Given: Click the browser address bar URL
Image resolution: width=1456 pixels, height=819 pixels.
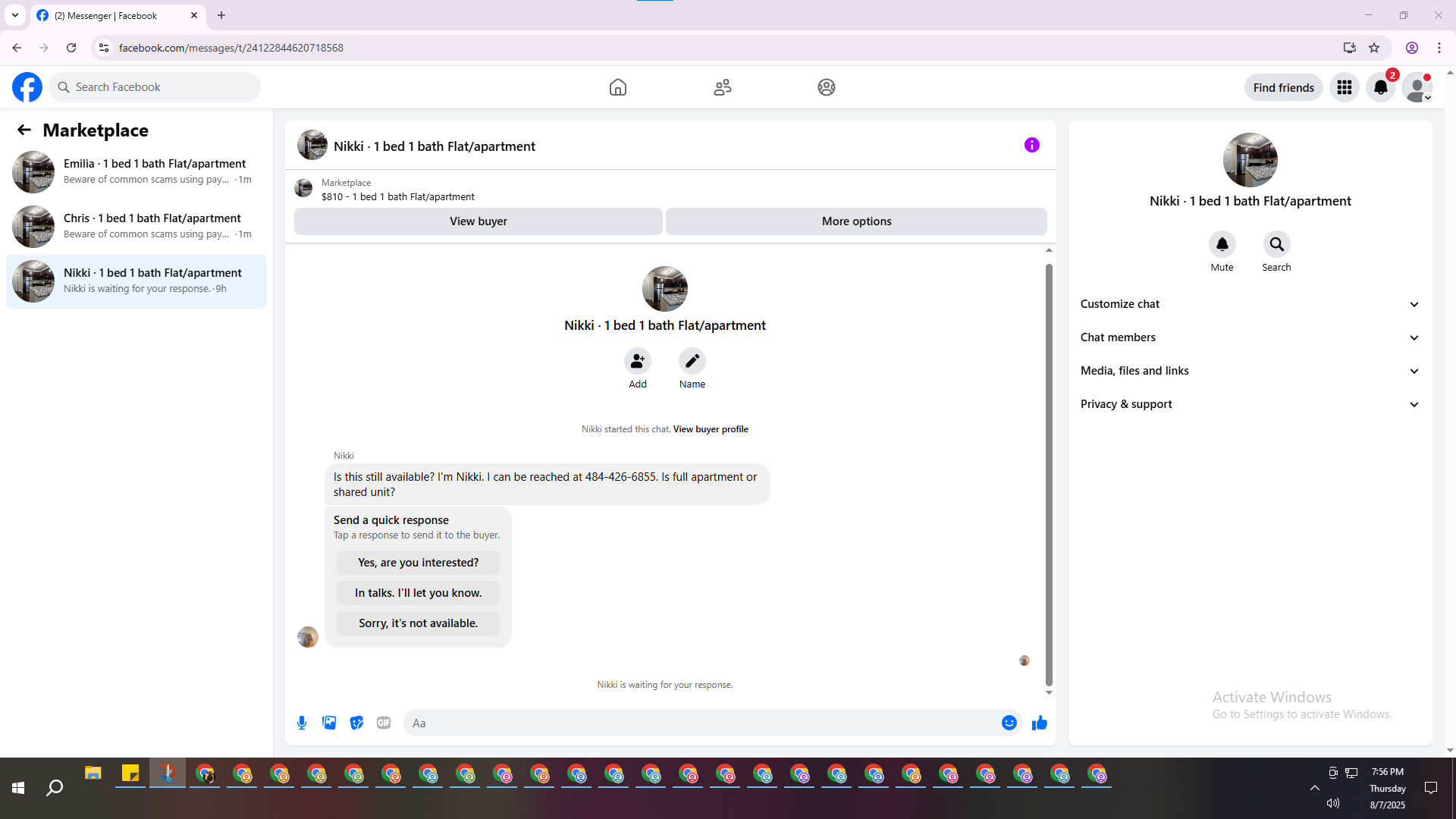Looking at the screenshot, I should point(231,48).
